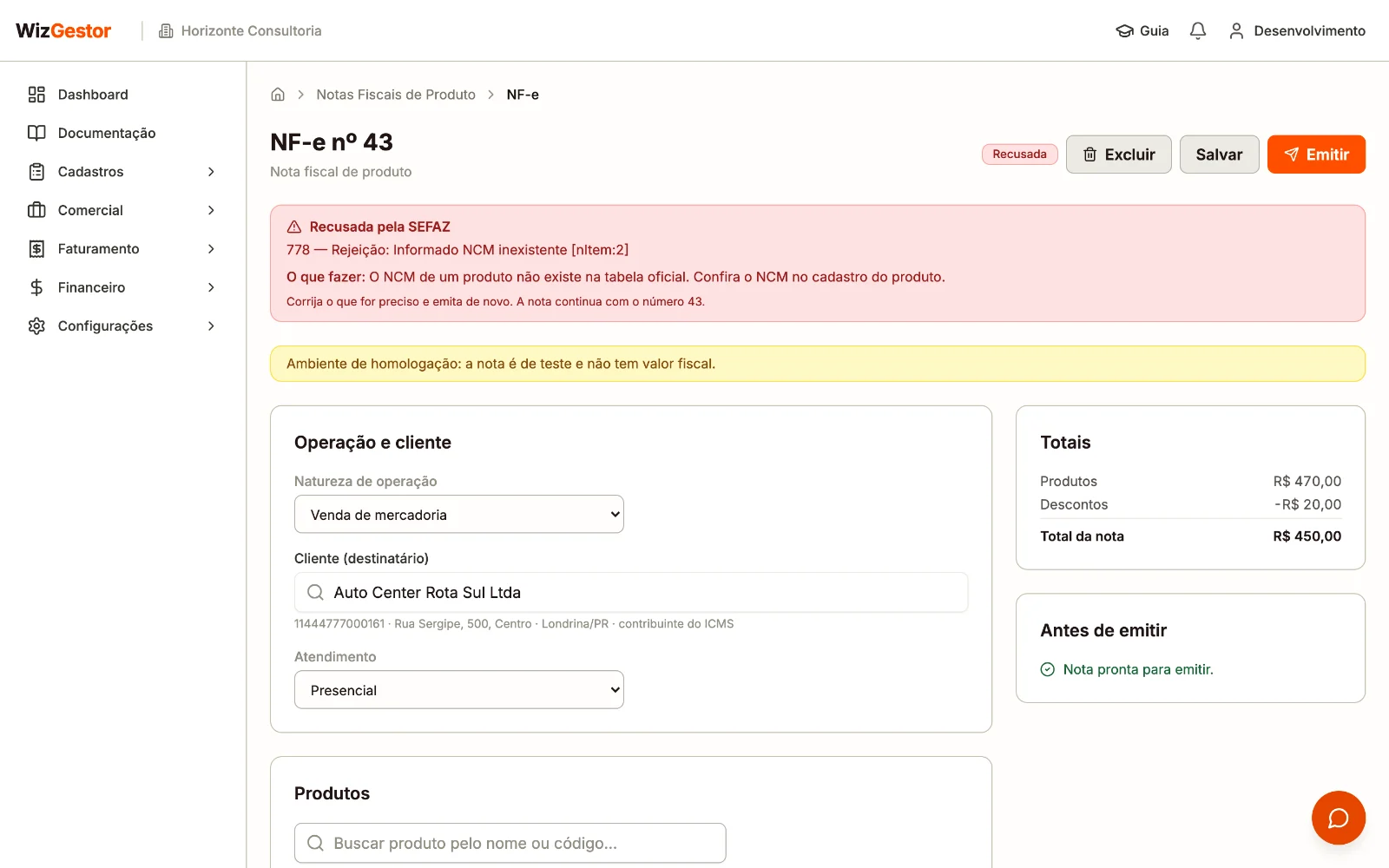The width and height of the screenshot is (1389, 868).
Task: Click the Dashboard grid icon
Action: click(36, 95)
